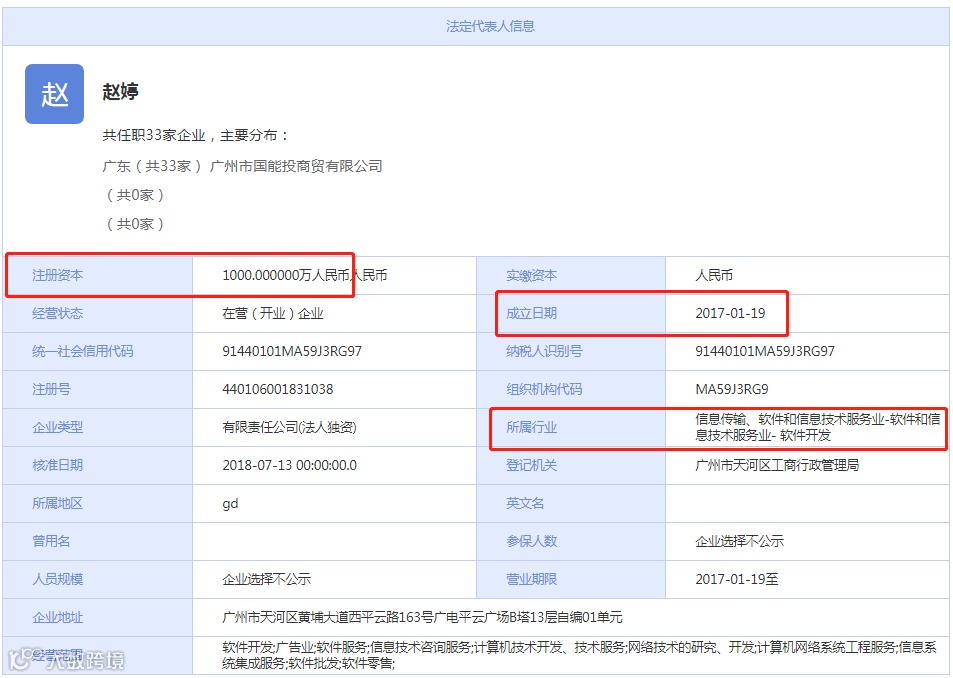The height and width of the screenshot is (678, 953).
Task: Click 广东（共33家）region entry
Action: click(x=151, y=166)
